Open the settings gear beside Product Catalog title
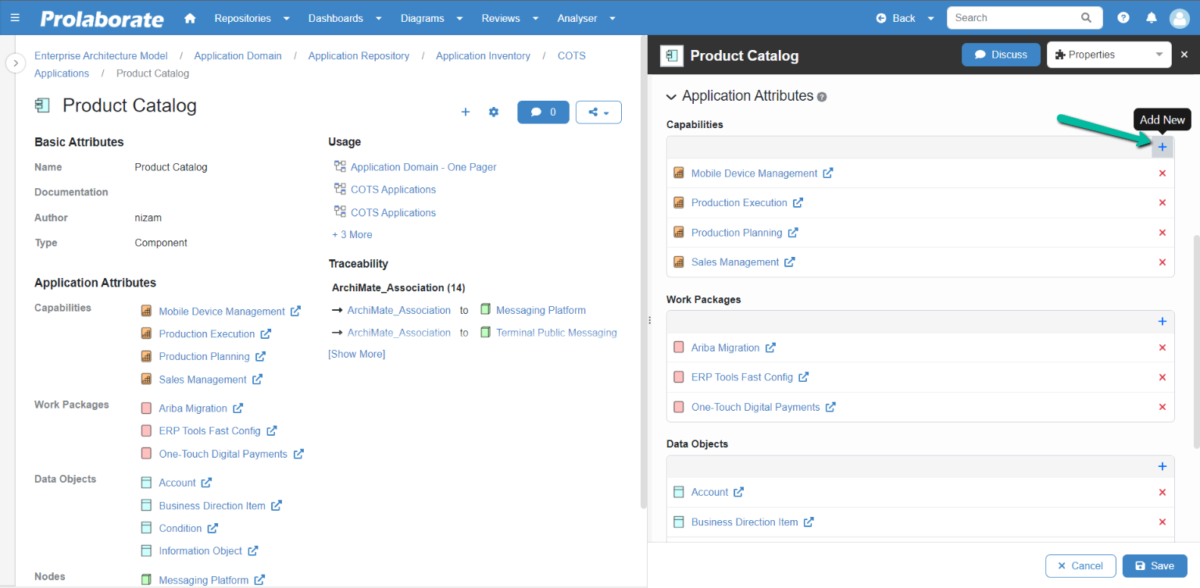This screenshot has height=588, width=1200. [493, 112]
